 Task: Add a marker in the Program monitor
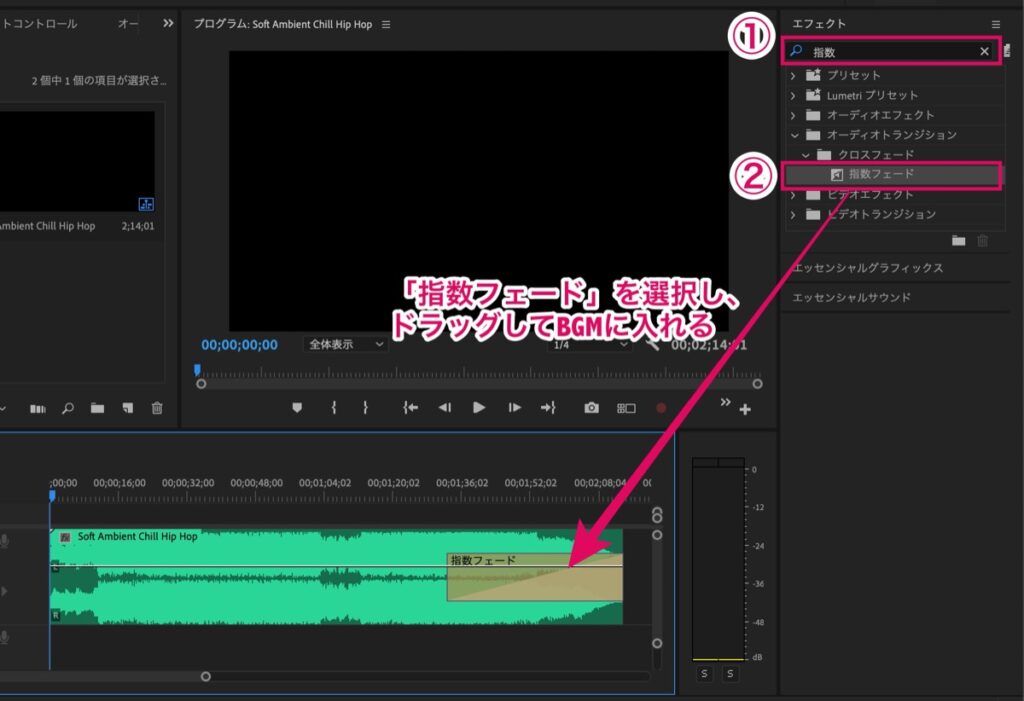tap(297, 408)
